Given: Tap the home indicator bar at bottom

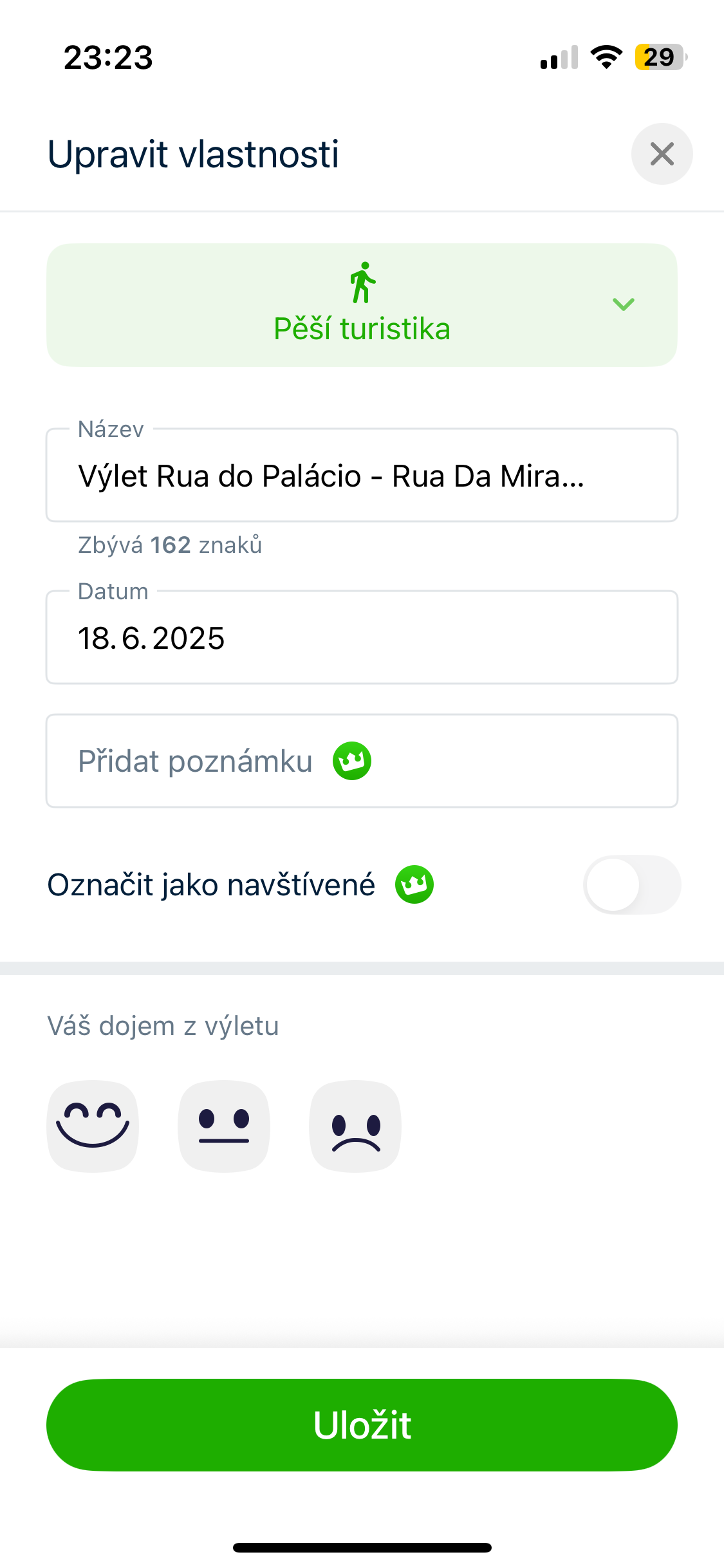Looking at the screenshot, I should point(362,1547).
